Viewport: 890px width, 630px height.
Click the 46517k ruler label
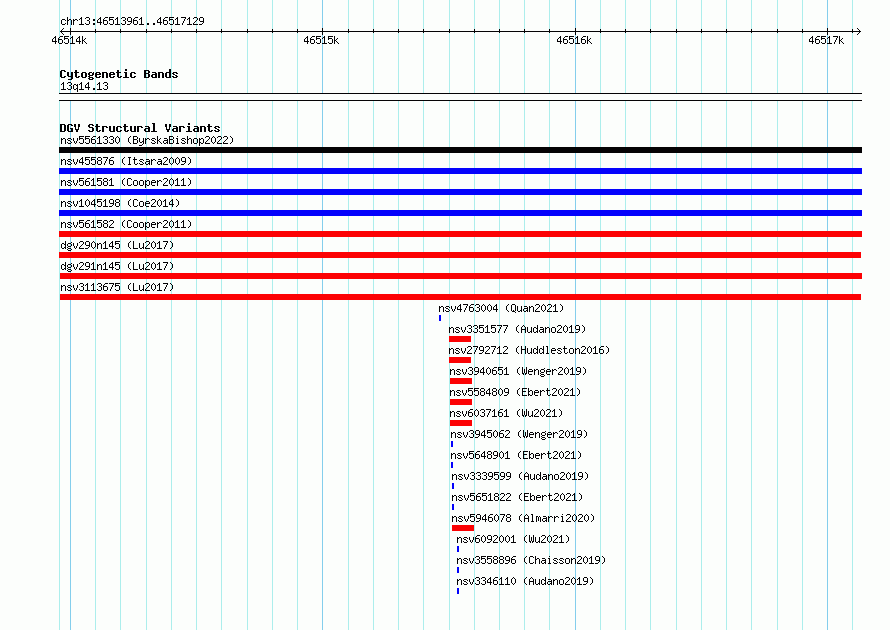point(826,40)
